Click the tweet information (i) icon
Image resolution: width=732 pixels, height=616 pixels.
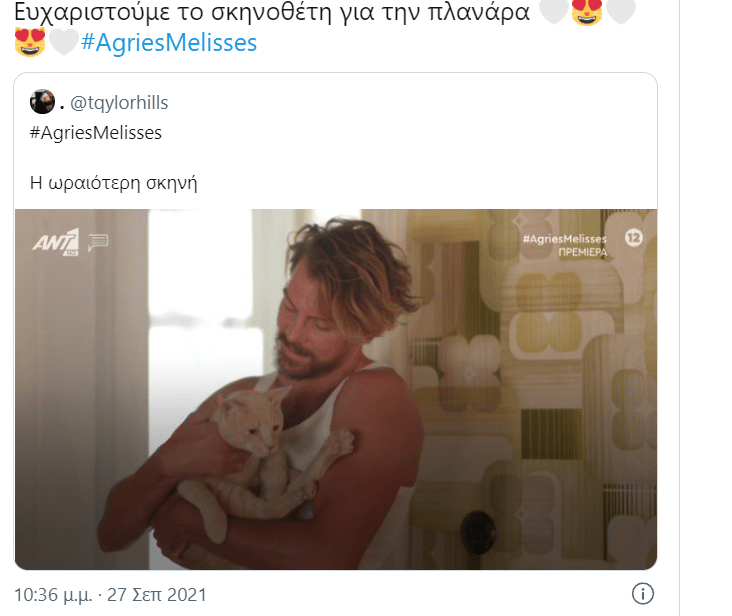coord(642,594)
